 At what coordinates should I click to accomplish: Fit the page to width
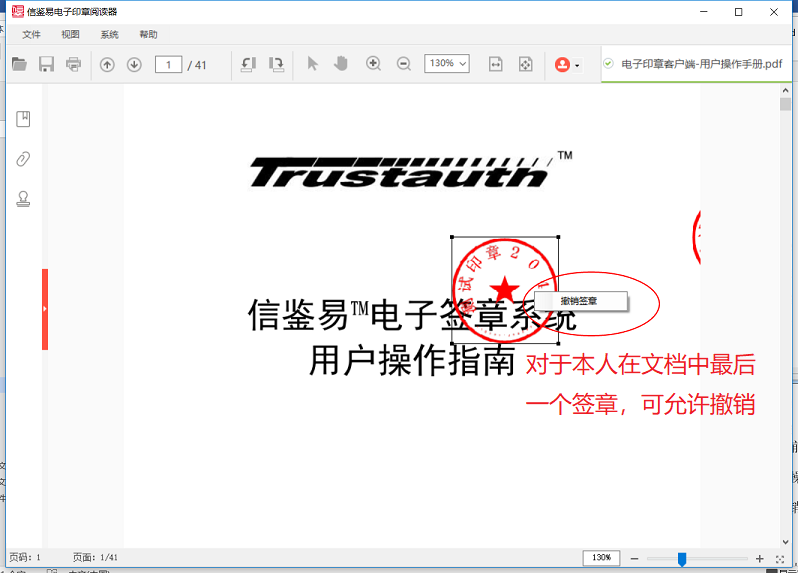click(495, 64)
